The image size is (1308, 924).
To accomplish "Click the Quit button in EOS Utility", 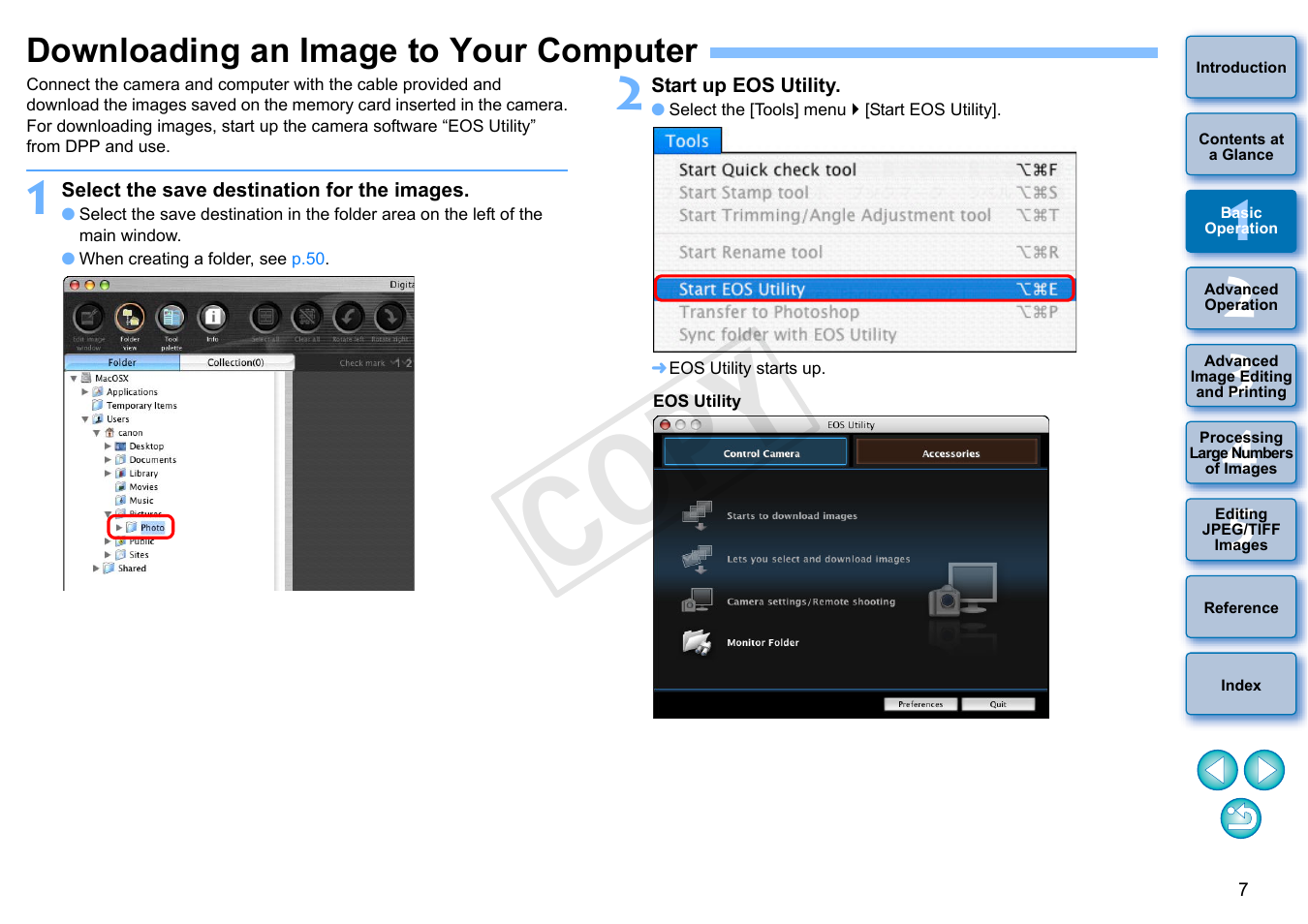I will pyautogui.click(x=998, y=704).
